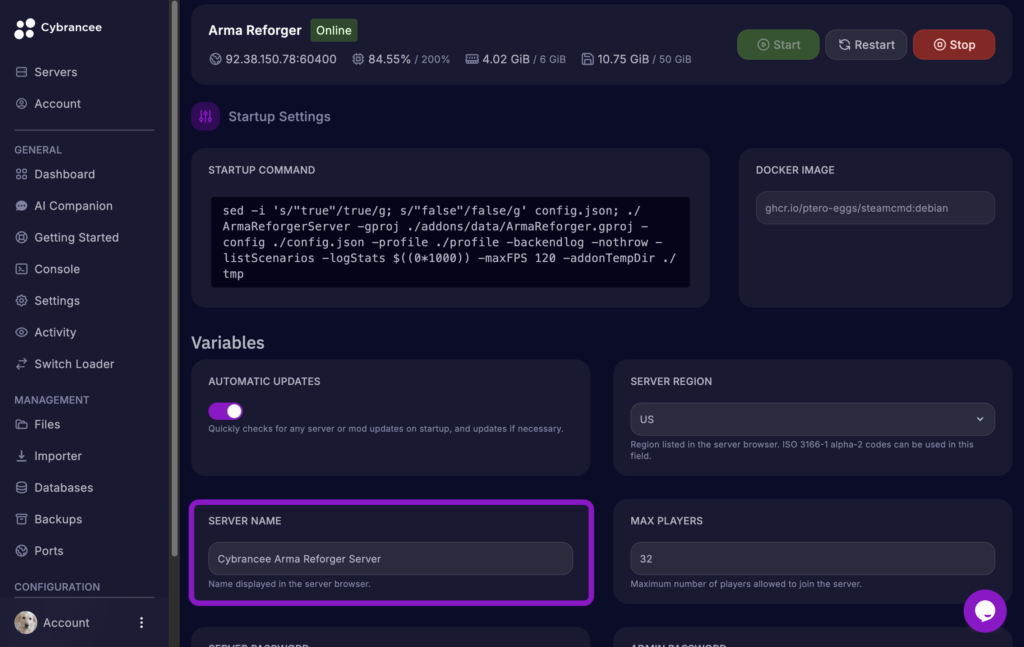
Task: Click the AI Companion chat icon
Action: click(22, 206)
